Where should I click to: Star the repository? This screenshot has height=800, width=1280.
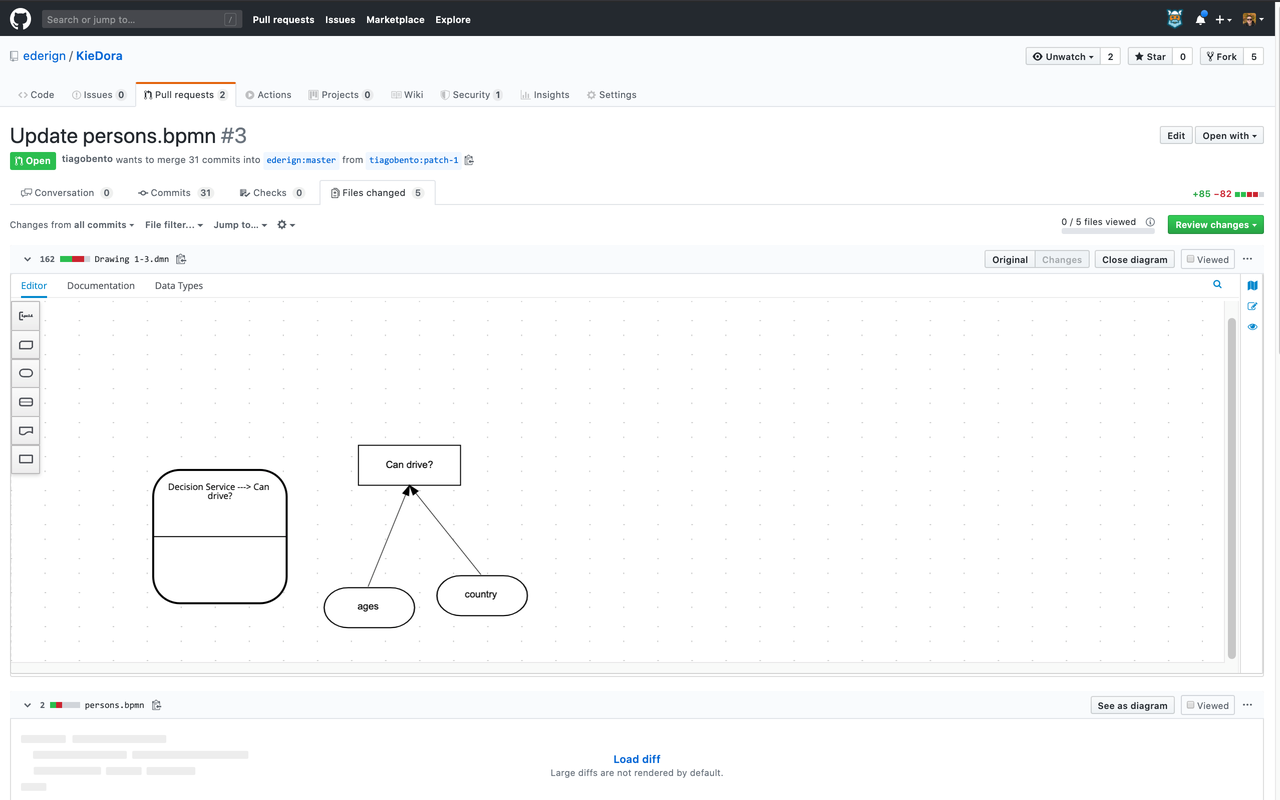[1150, 57]
